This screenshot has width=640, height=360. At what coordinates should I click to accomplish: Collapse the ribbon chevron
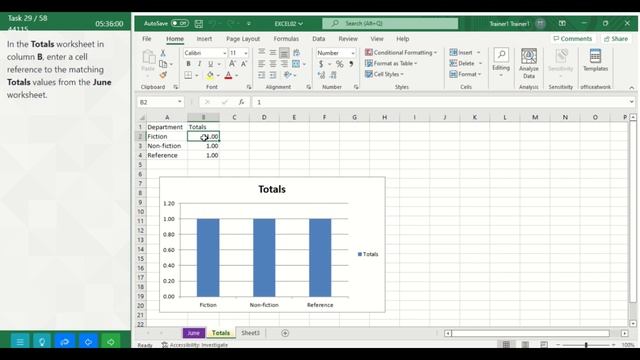click(x=631, y=87)
